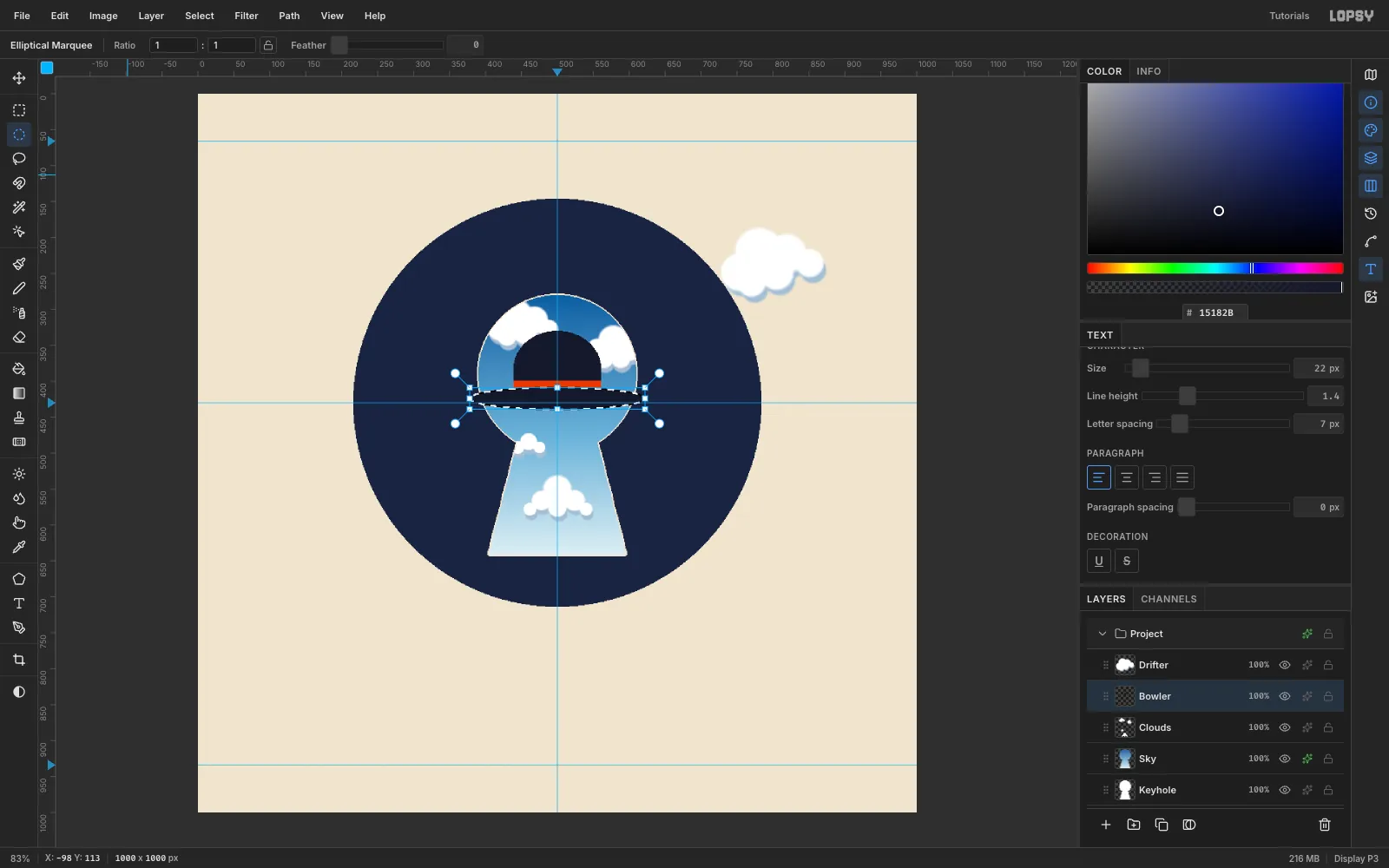
Task: Click the hex color field 15182B
Action: pyautogui.click(x=1215, y=312)
